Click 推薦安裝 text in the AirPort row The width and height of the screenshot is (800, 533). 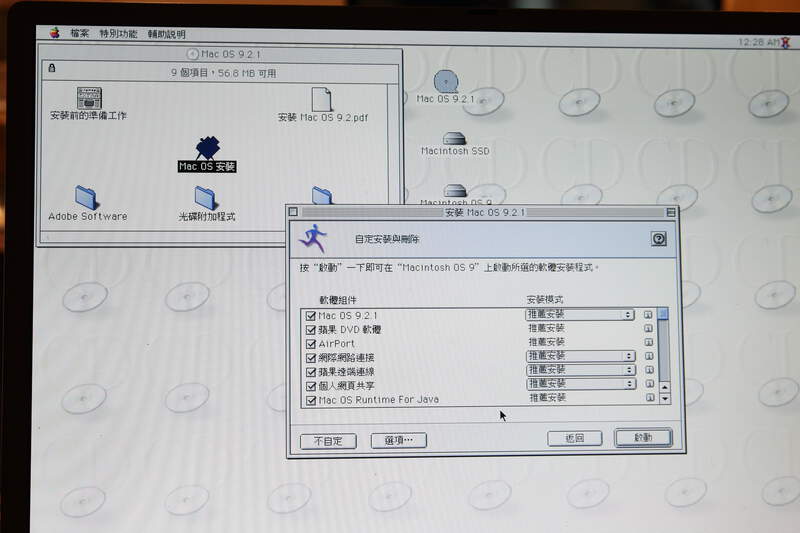pos(546,342)
